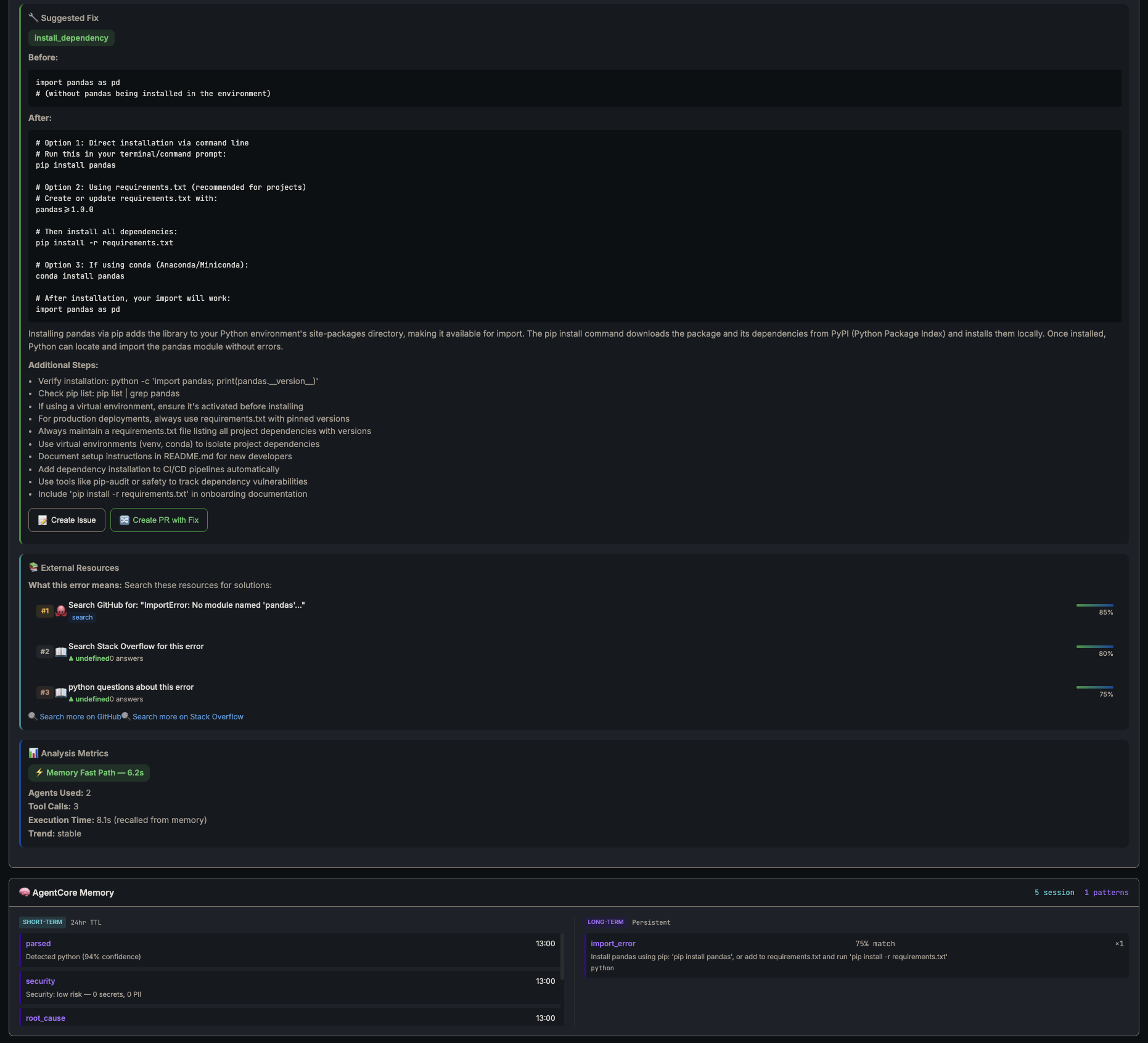1148x1043 pixels.
Task: Click the magnifier icon before Search more on GitHub
Action: pyautogui.click(x=32, y=716)
